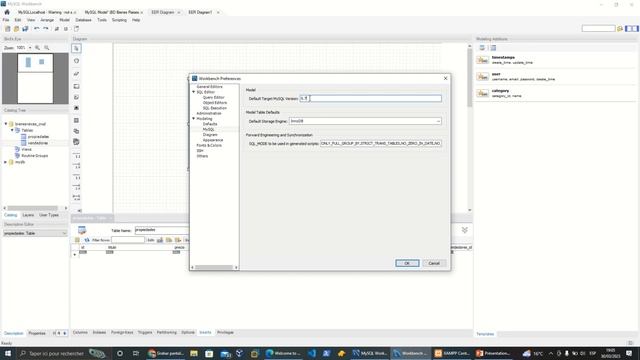640x360 pixels.
Task: Click the user template icon in Modeling Additions
Action: coord(482,77)
